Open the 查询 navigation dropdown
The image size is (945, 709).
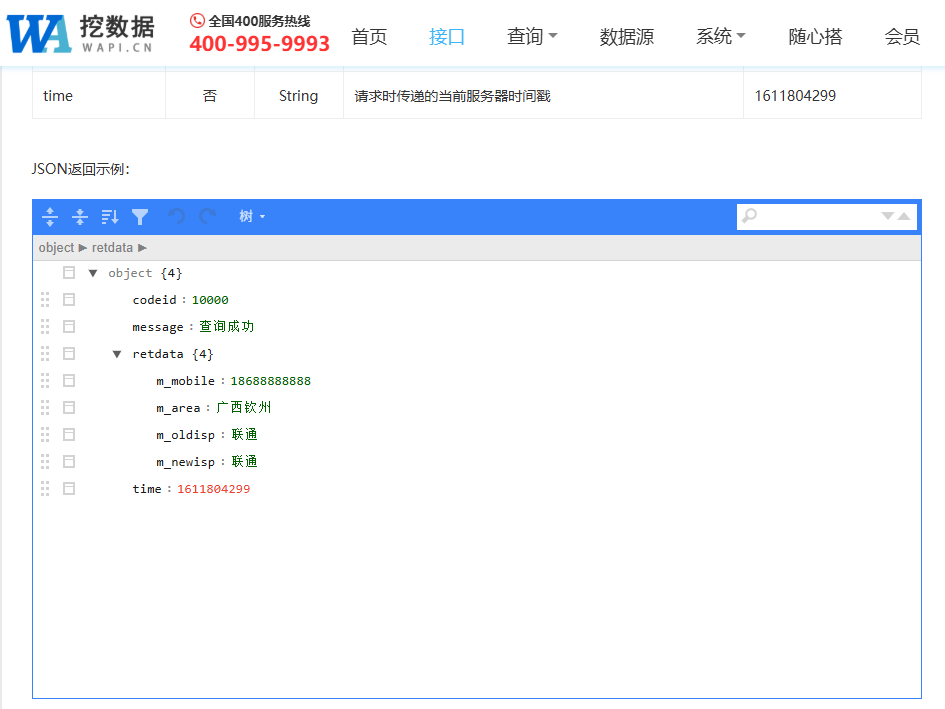(532, 36)
